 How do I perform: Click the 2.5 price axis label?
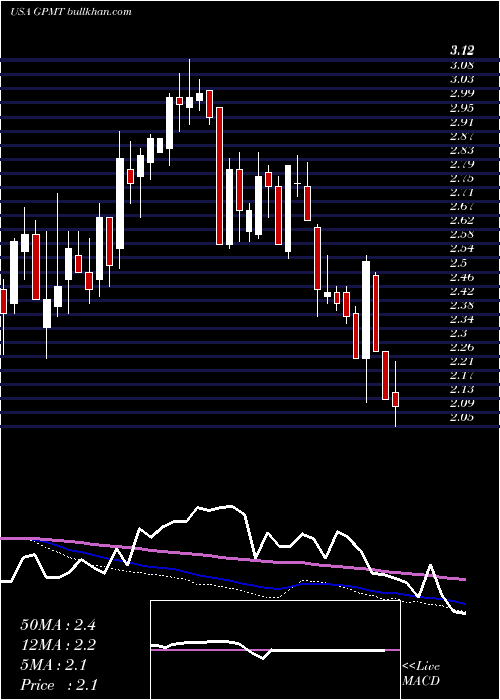[459, 262]
